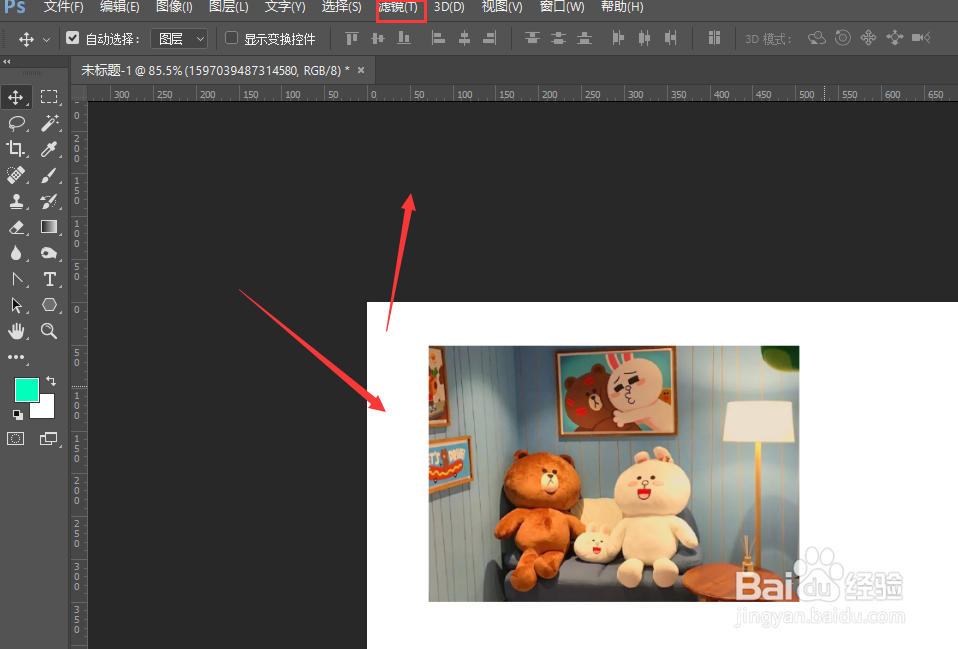The width and height of the screenshot is (958, 649).
Task: Open the 图层 auto-select dropdown
Action: pyautogui.click(x=178, y=39)
